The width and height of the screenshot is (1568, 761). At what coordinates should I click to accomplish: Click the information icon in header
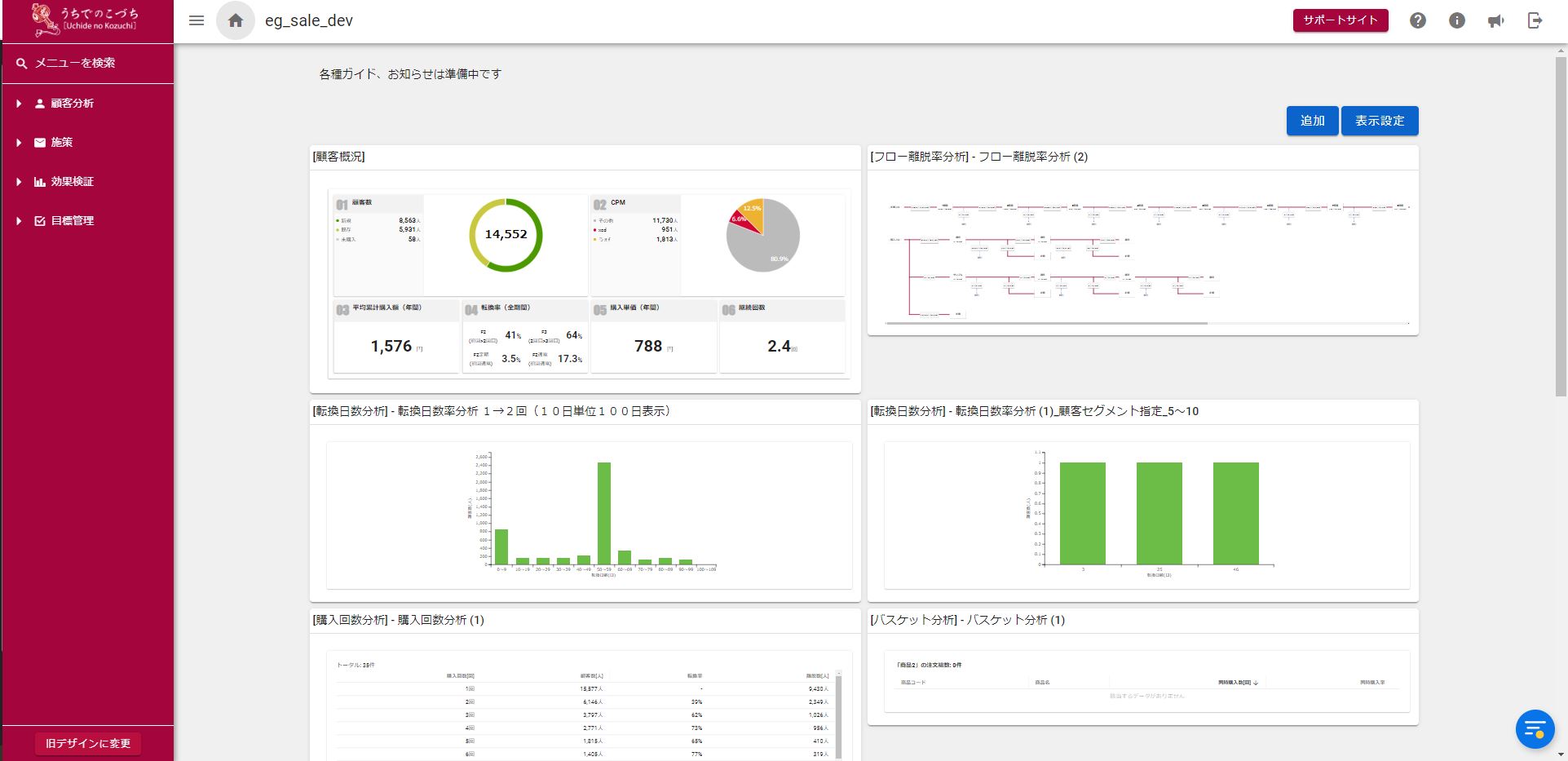click(x=1457, y=21)
